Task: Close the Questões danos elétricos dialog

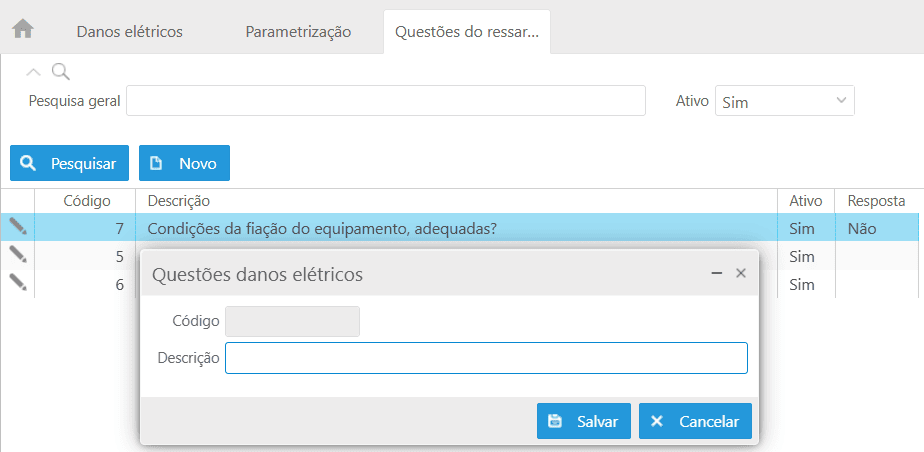Action: [741, 273]
